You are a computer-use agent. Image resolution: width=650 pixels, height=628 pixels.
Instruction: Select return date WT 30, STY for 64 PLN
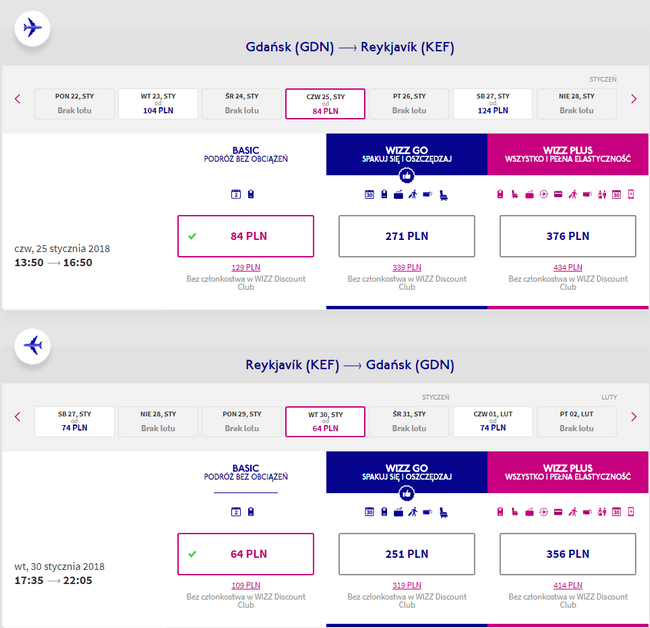tap(325, 422)
